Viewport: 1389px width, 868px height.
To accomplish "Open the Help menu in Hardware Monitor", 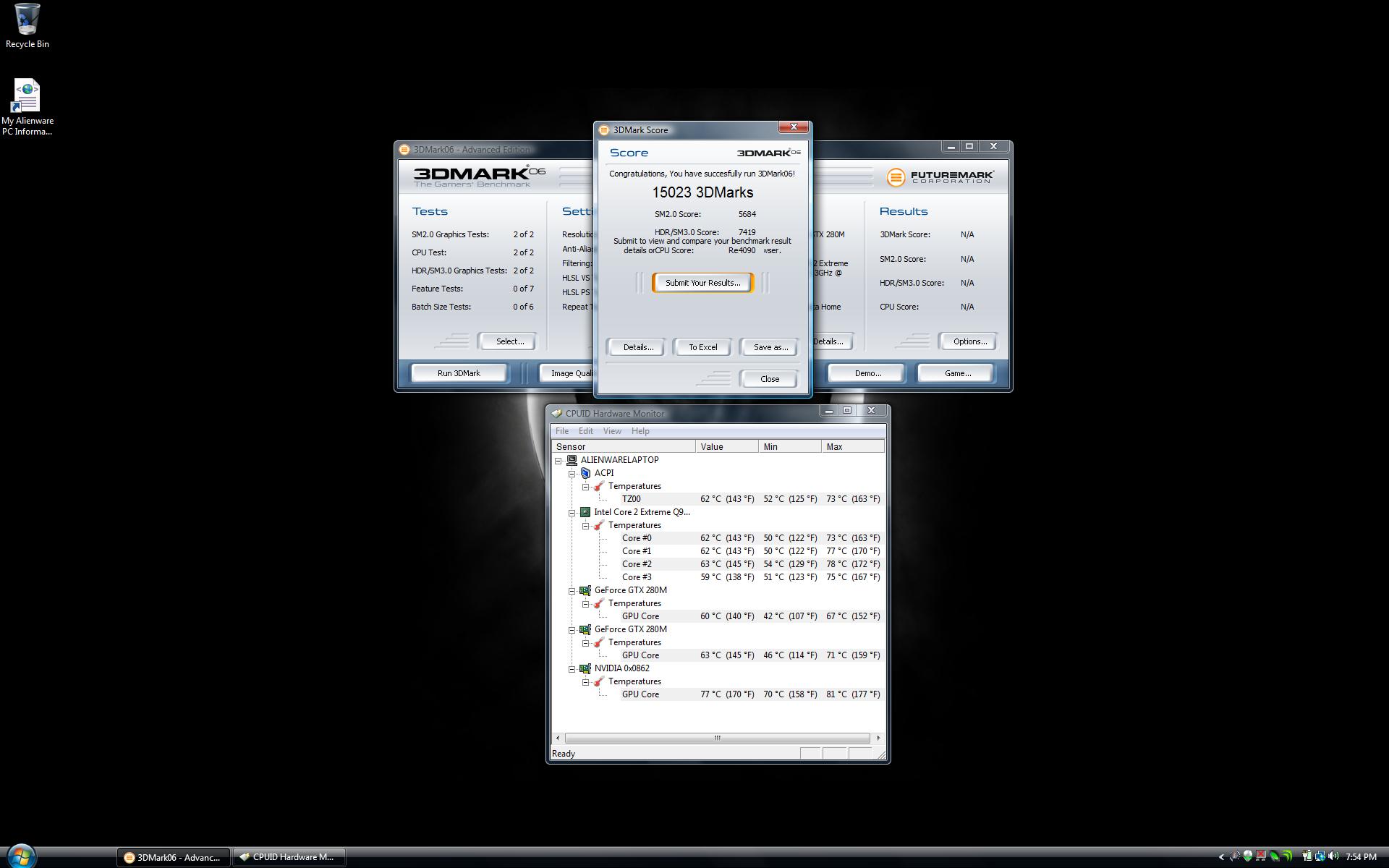I will tap(640, 431).
